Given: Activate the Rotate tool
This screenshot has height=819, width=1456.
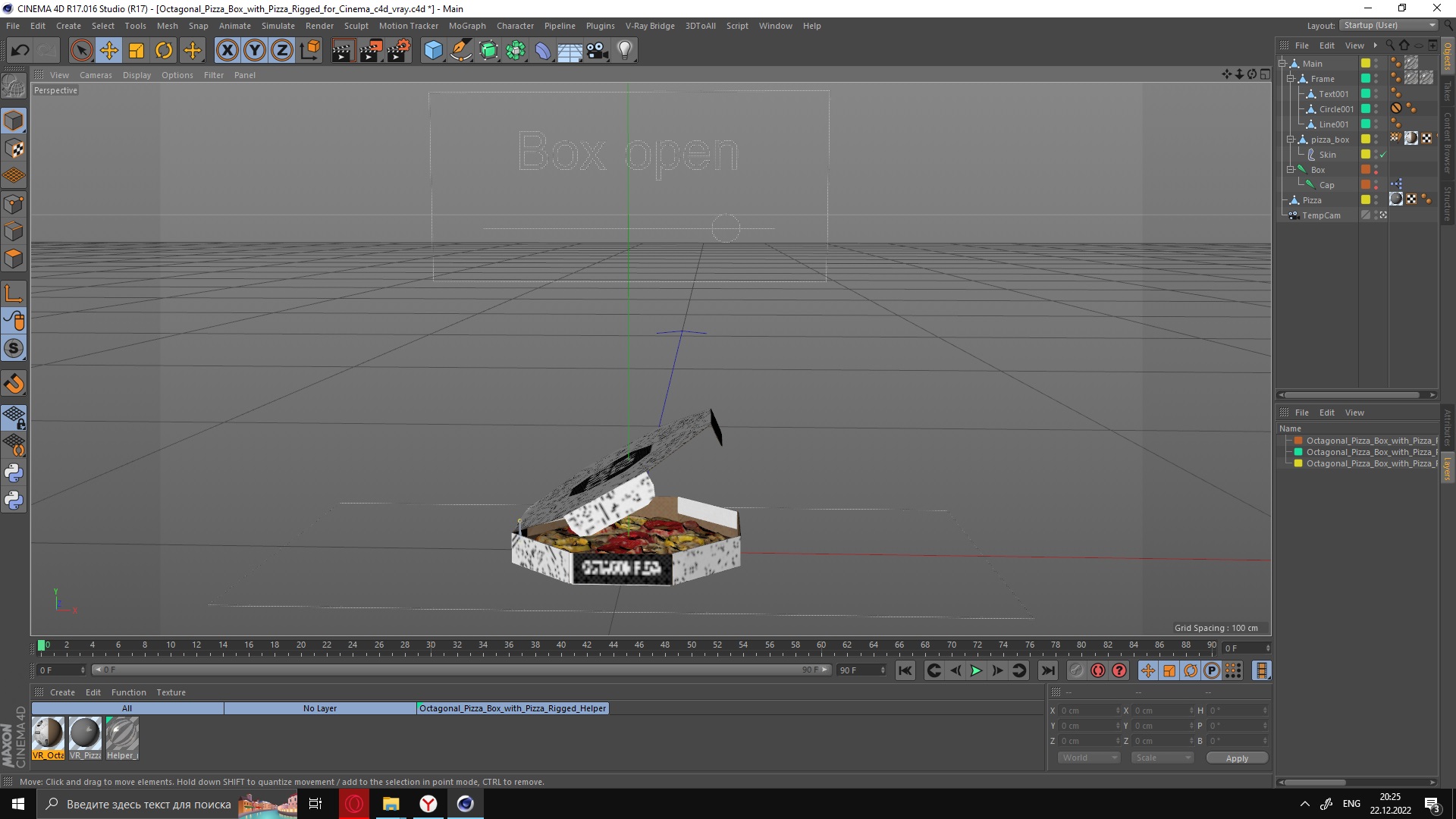Looking at the screenshot, I should pos(164,51).
